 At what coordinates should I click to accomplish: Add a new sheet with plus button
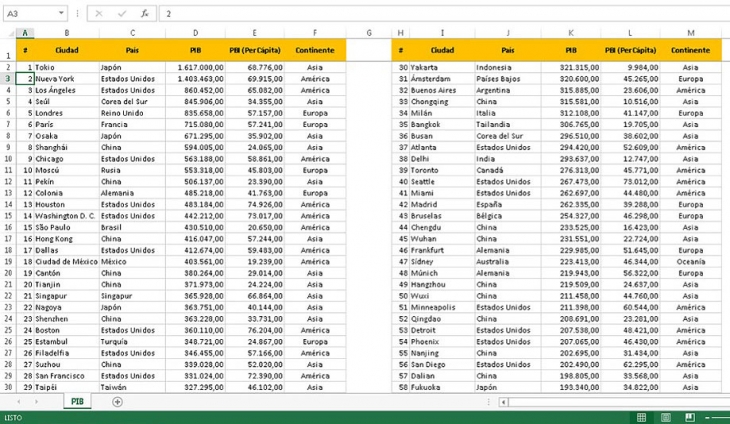117,402
